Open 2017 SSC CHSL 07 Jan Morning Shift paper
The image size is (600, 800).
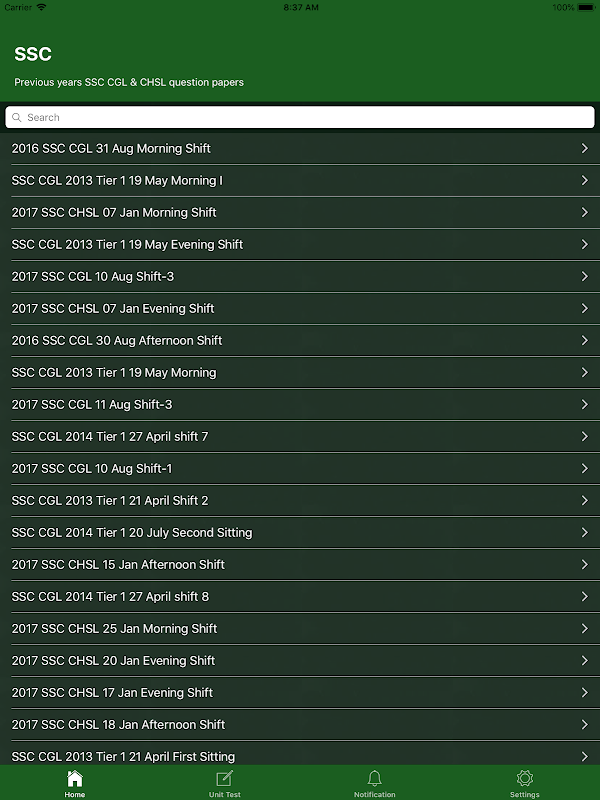(x=114, y=213)
